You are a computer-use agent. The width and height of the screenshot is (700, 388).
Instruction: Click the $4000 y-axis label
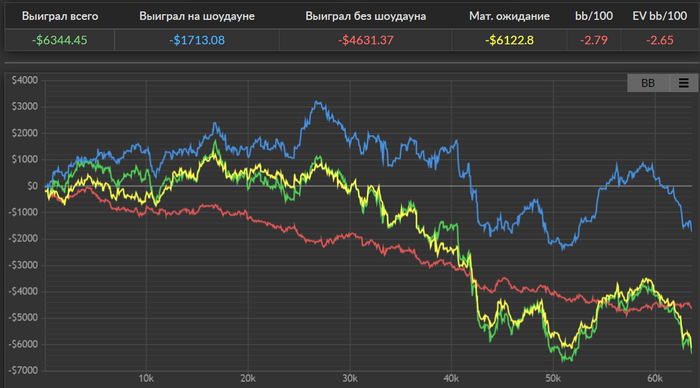click(25, 80)
